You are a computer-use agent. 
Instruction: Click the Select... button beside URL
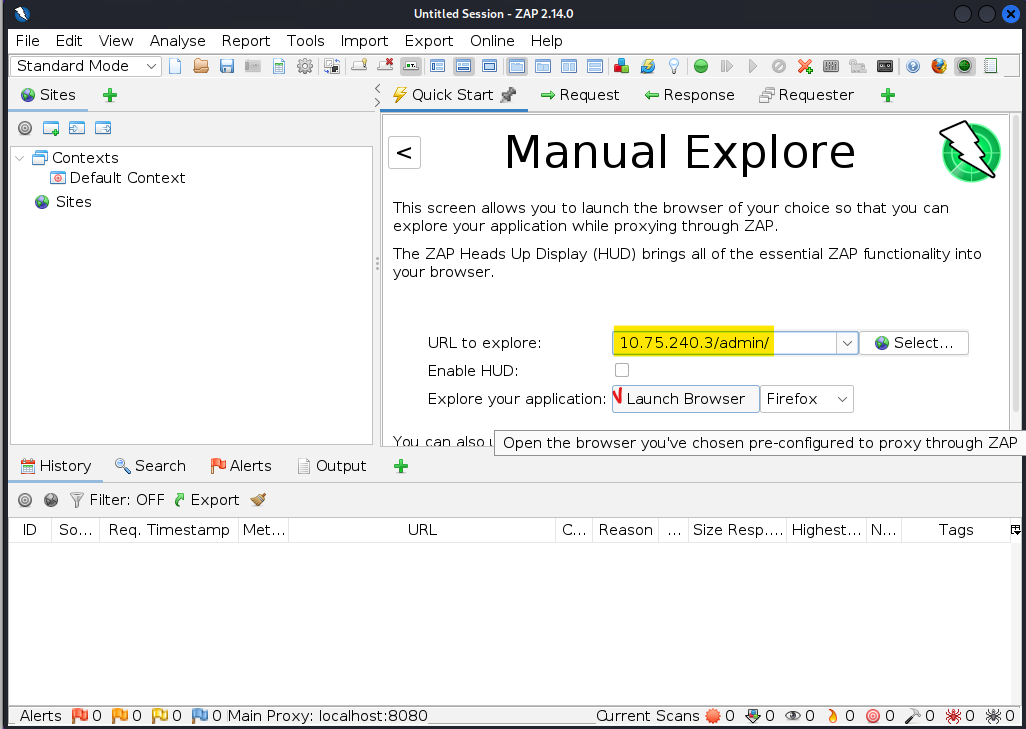(x=913, y=343)
